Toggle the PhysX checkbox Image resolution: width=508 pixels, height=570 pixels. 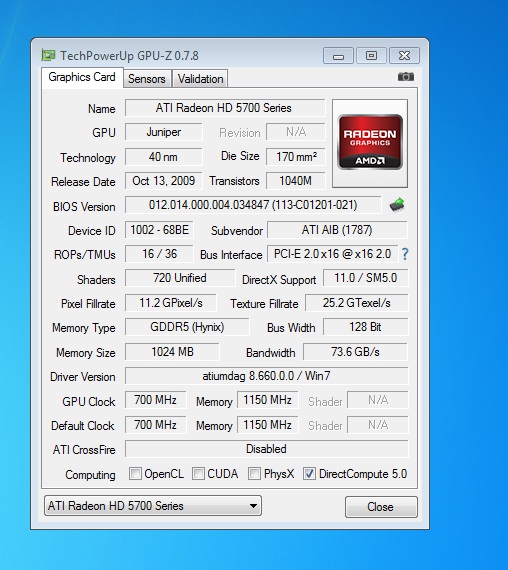click(x=254, y=474)
